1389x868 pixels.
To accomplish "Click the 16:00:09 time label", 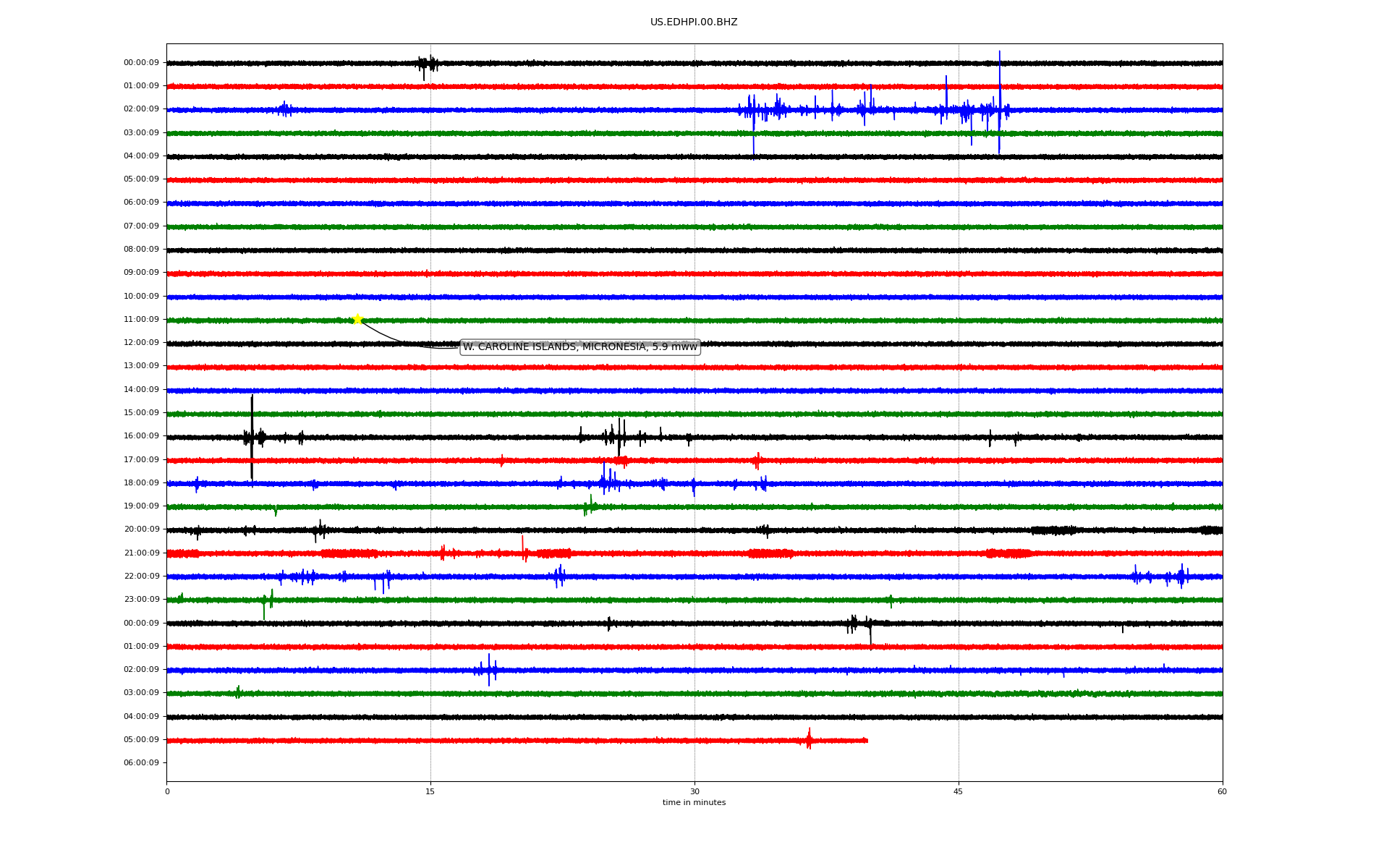I will [x=141, y=436].
